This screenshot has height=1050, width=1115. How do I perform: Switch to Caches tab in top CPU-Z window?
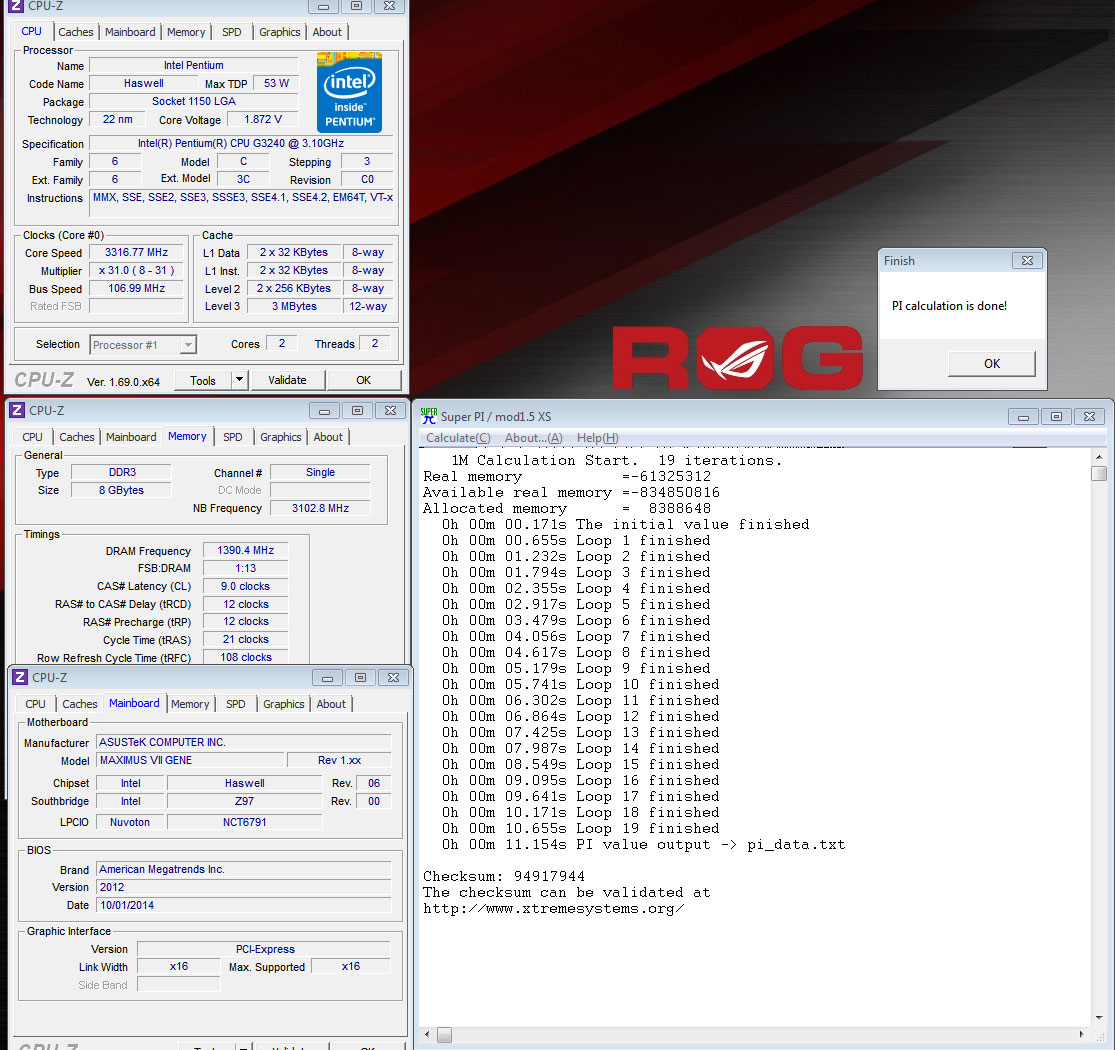(x=75, y=32)
